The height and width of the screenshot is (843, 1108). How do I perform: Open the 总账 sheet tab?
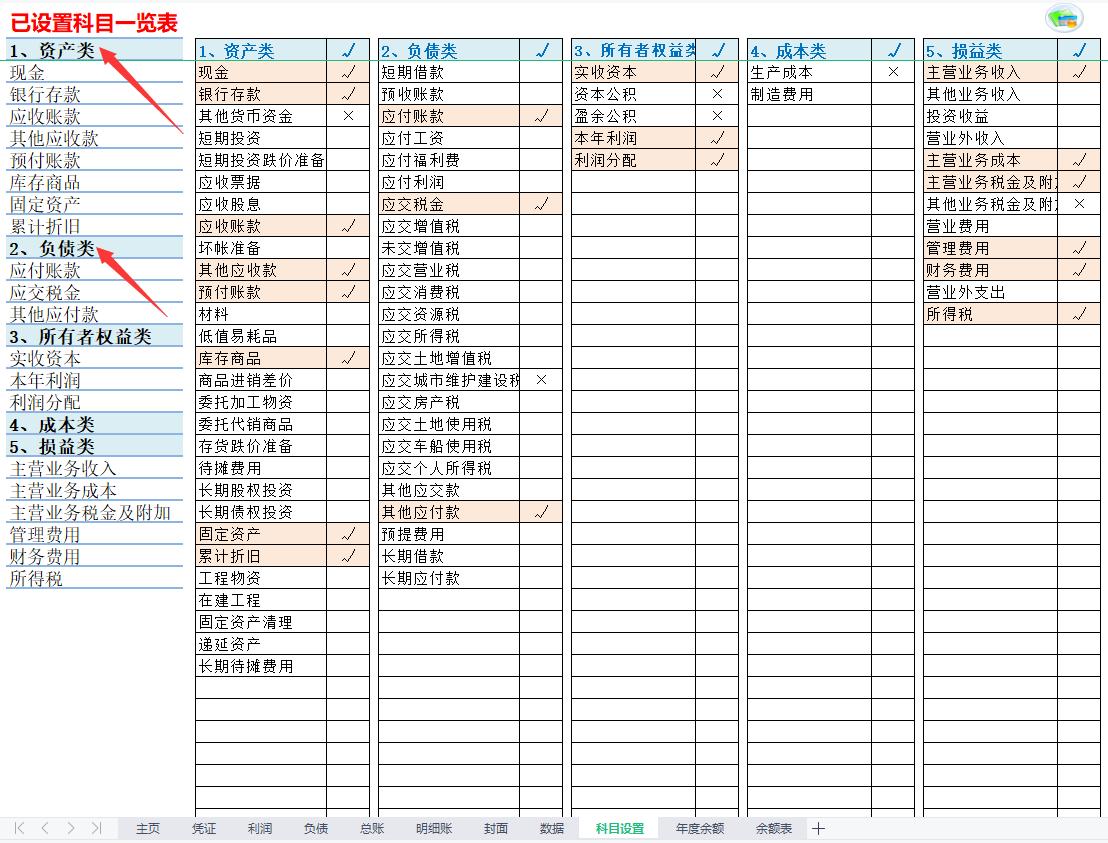pos(371,828)
